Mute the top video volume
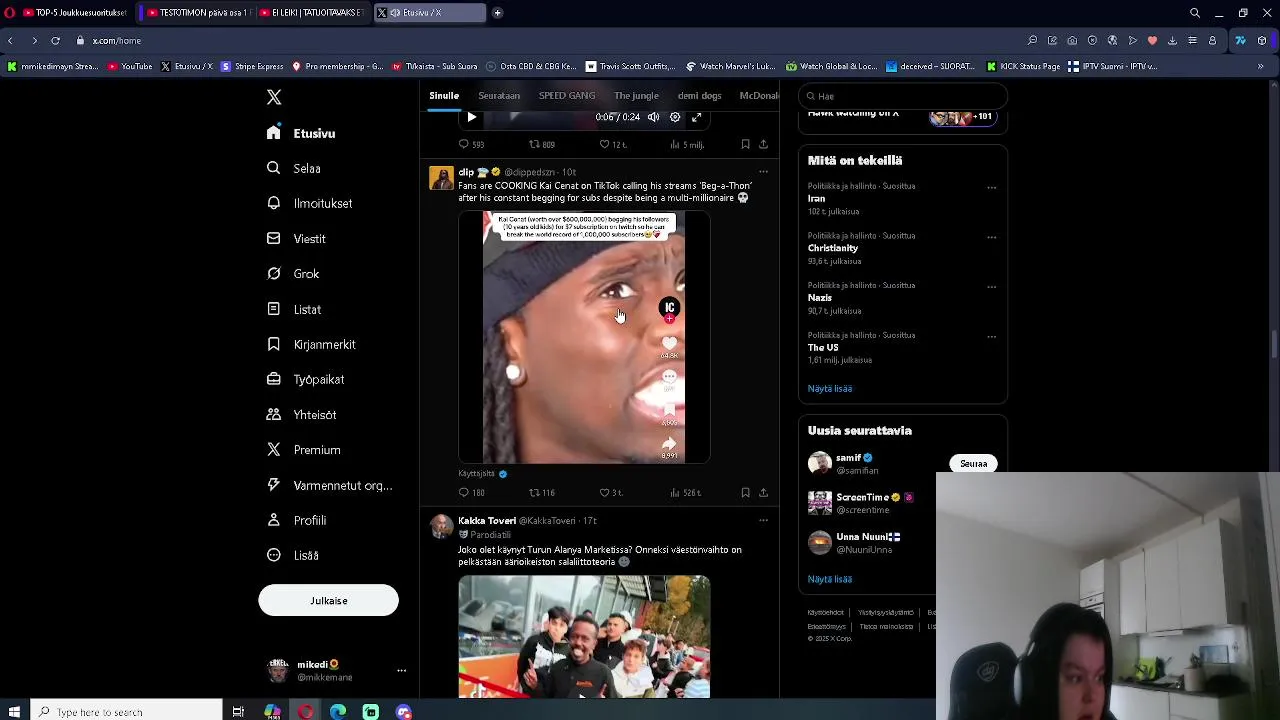This screenshot has height=720, width=1280. tap(653, 117)
